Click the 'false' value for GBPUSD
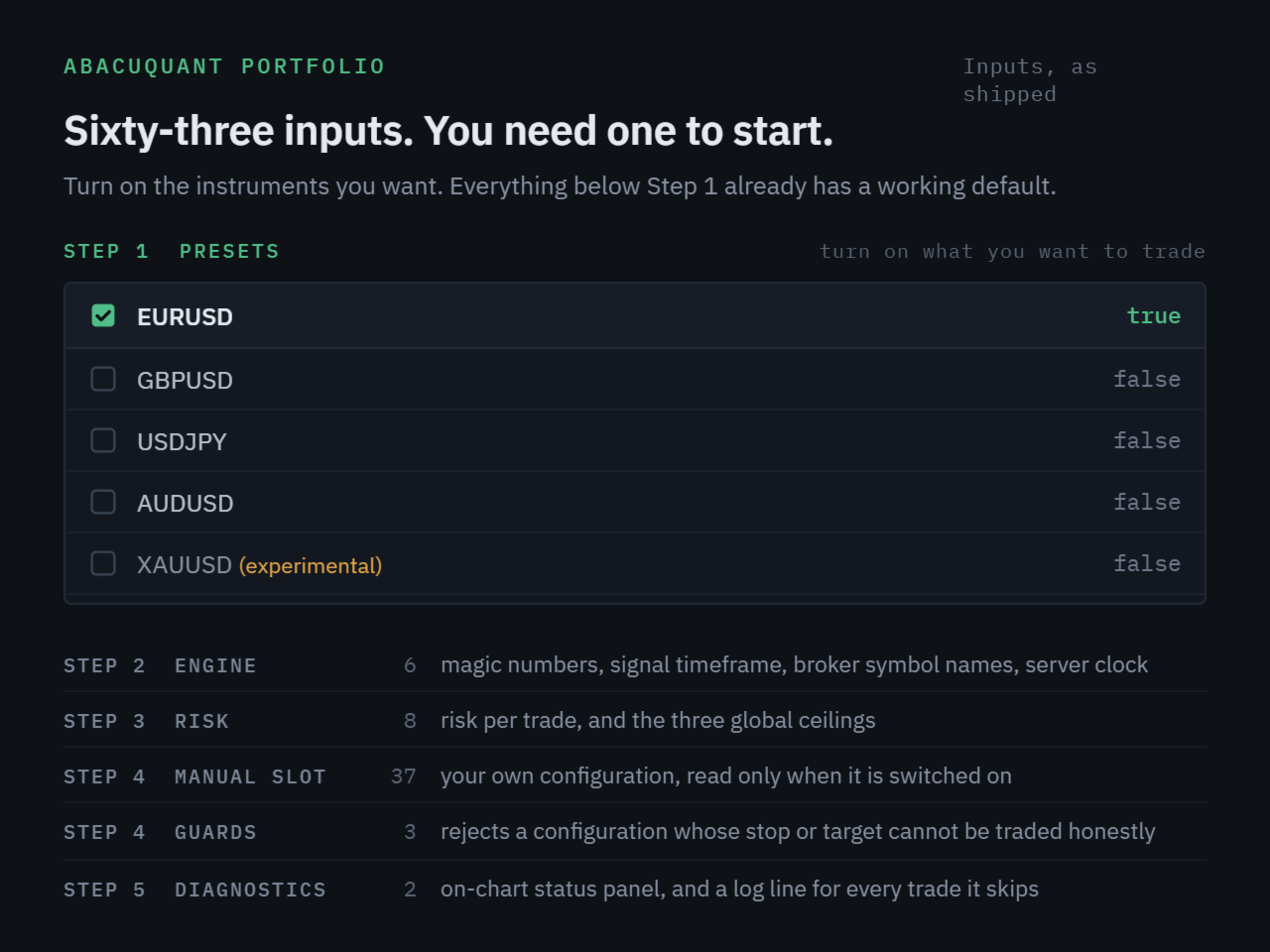The image size is (1270, 952). pyautogui.click(x=1147, y=379)
